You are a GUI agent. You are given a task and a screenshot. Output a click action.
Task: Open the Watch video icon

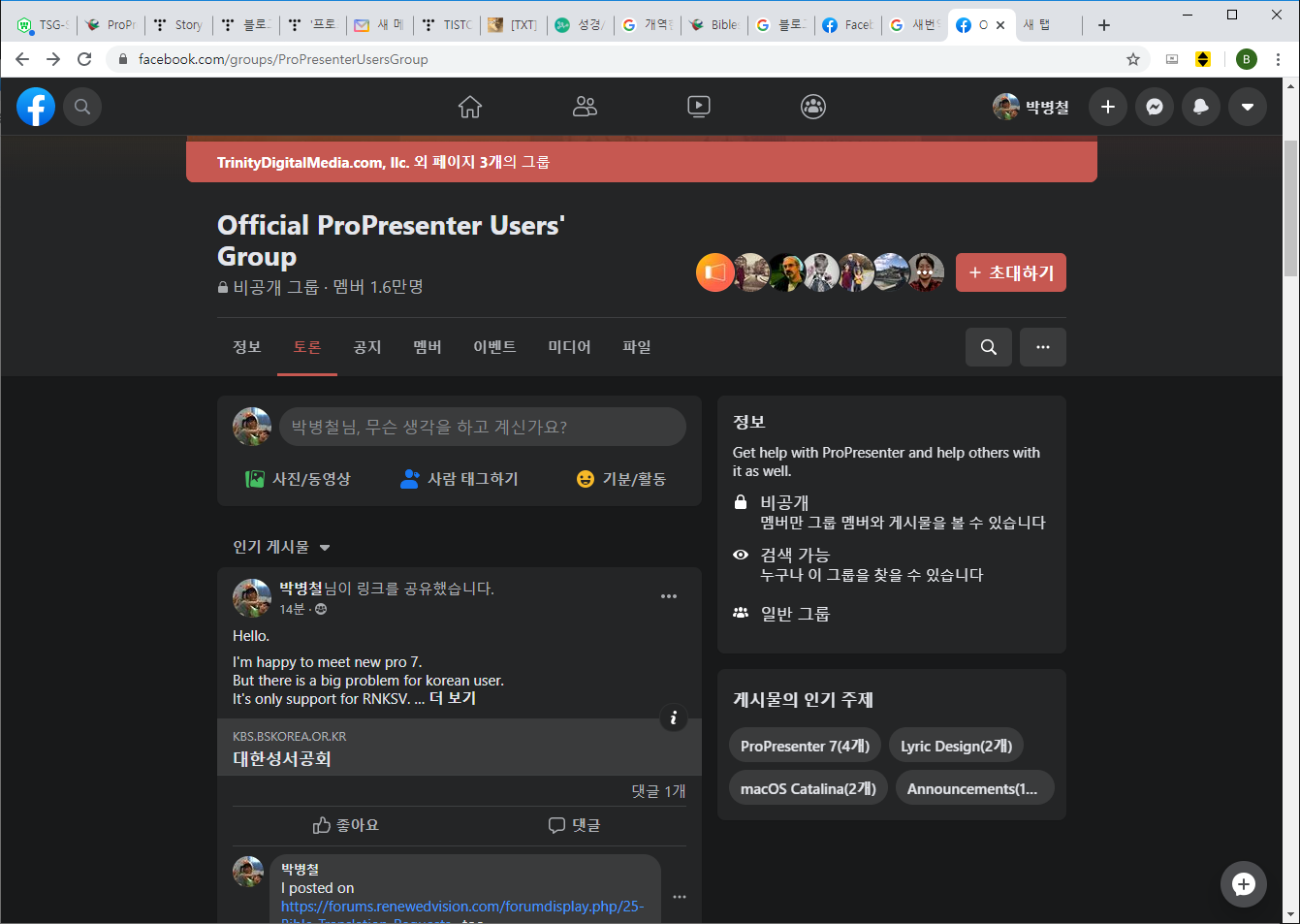(x=699, y=107)
